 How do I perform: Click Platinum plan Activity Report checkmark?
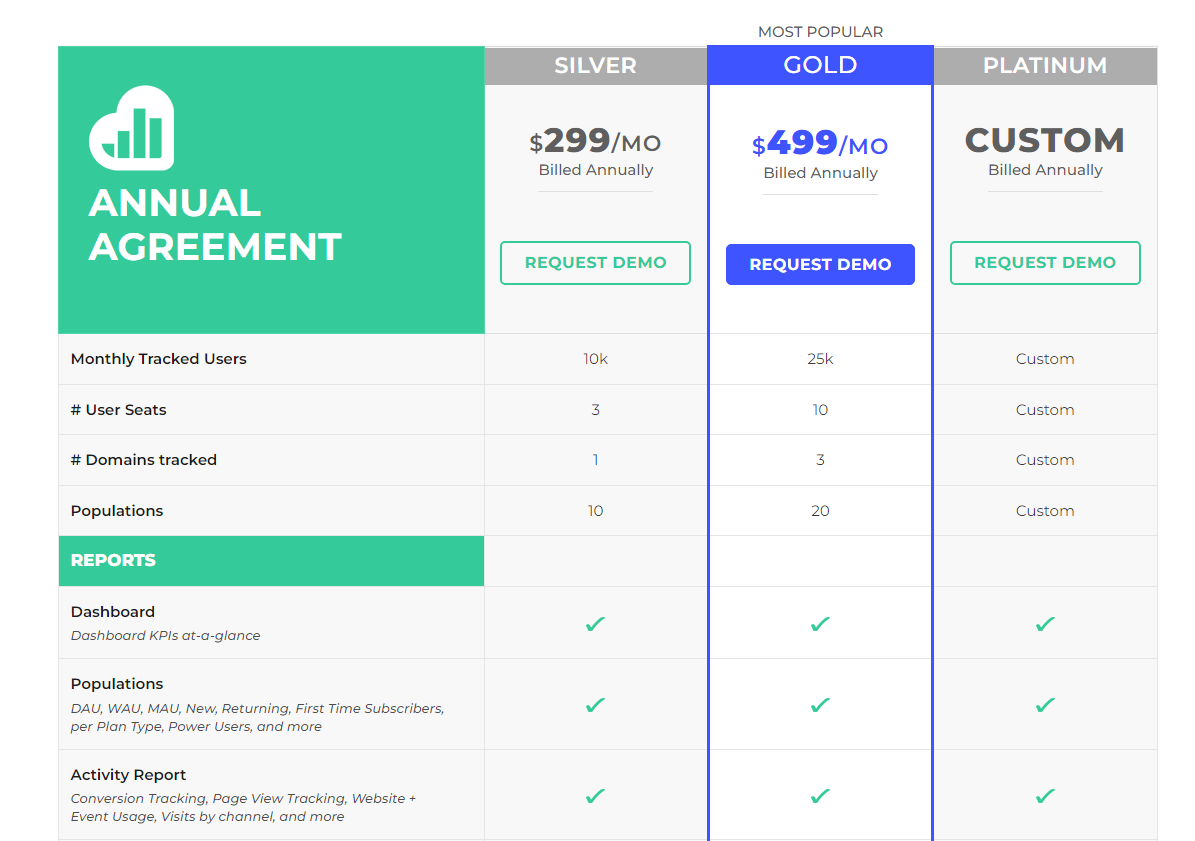tap(1045, 796)
